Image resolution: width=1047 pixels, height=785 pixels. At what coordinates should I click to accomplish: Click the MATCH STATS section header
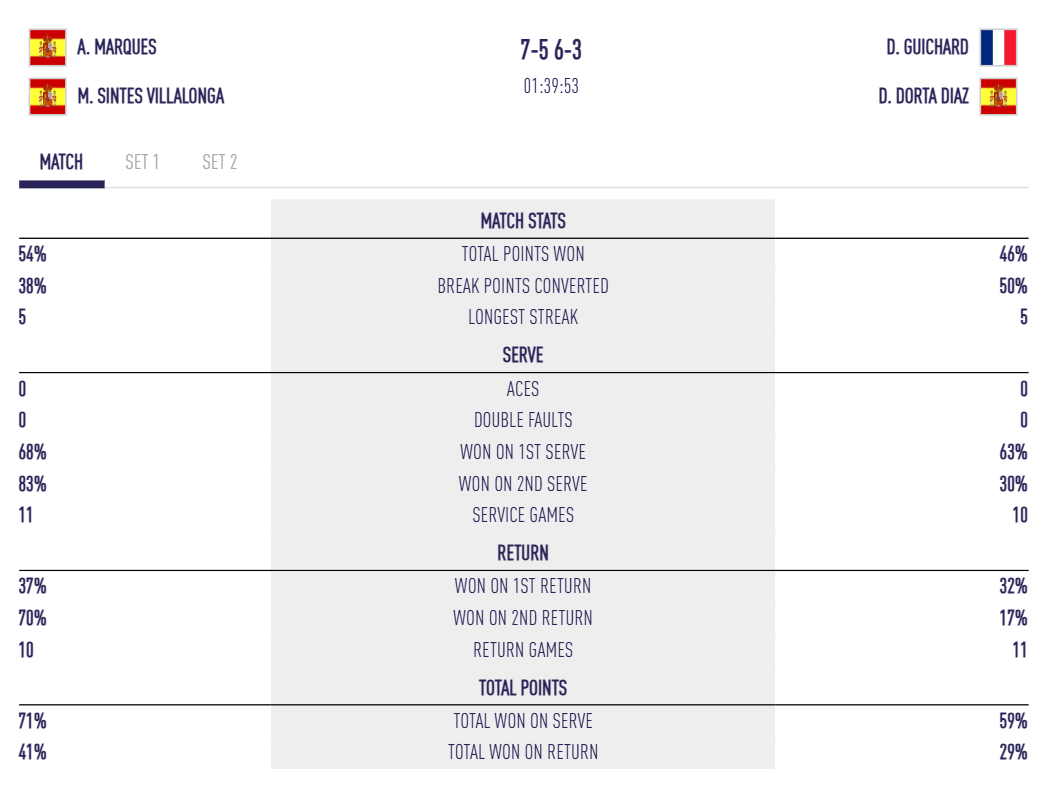(523, 221)
